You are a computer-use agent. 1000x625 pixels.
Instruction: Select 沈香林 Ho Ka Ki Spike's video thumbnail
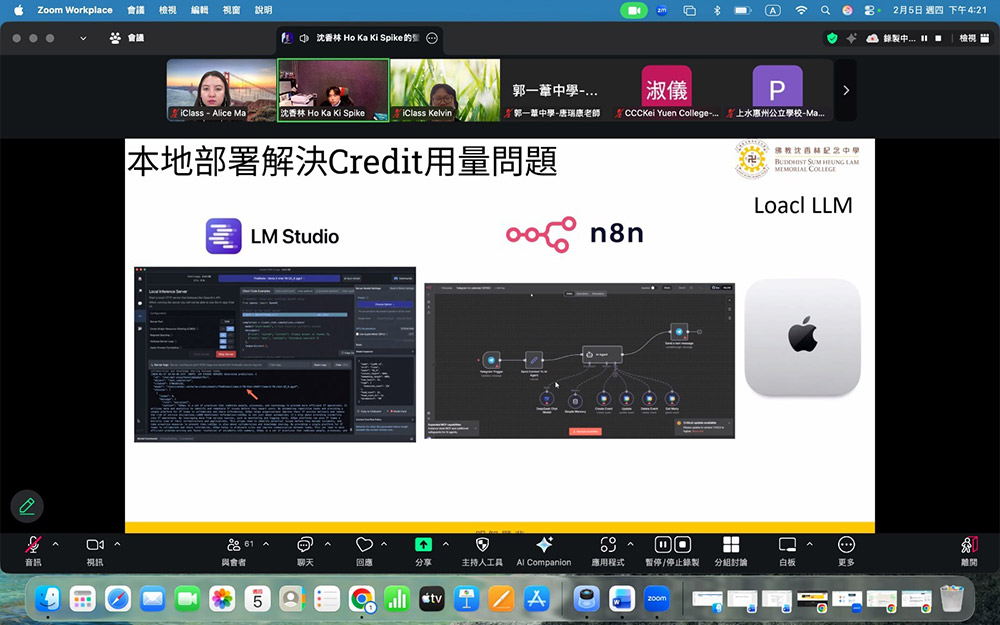click(332, 90)
